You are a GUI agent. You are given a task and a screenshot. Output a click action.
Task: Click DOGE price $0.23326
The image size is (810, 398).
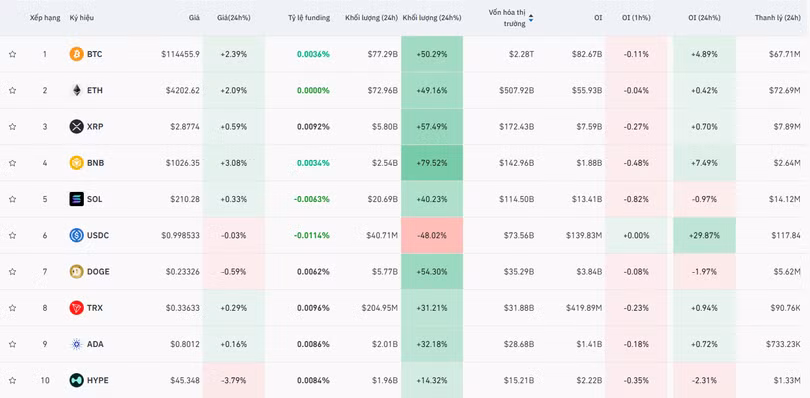pos(183,271)
